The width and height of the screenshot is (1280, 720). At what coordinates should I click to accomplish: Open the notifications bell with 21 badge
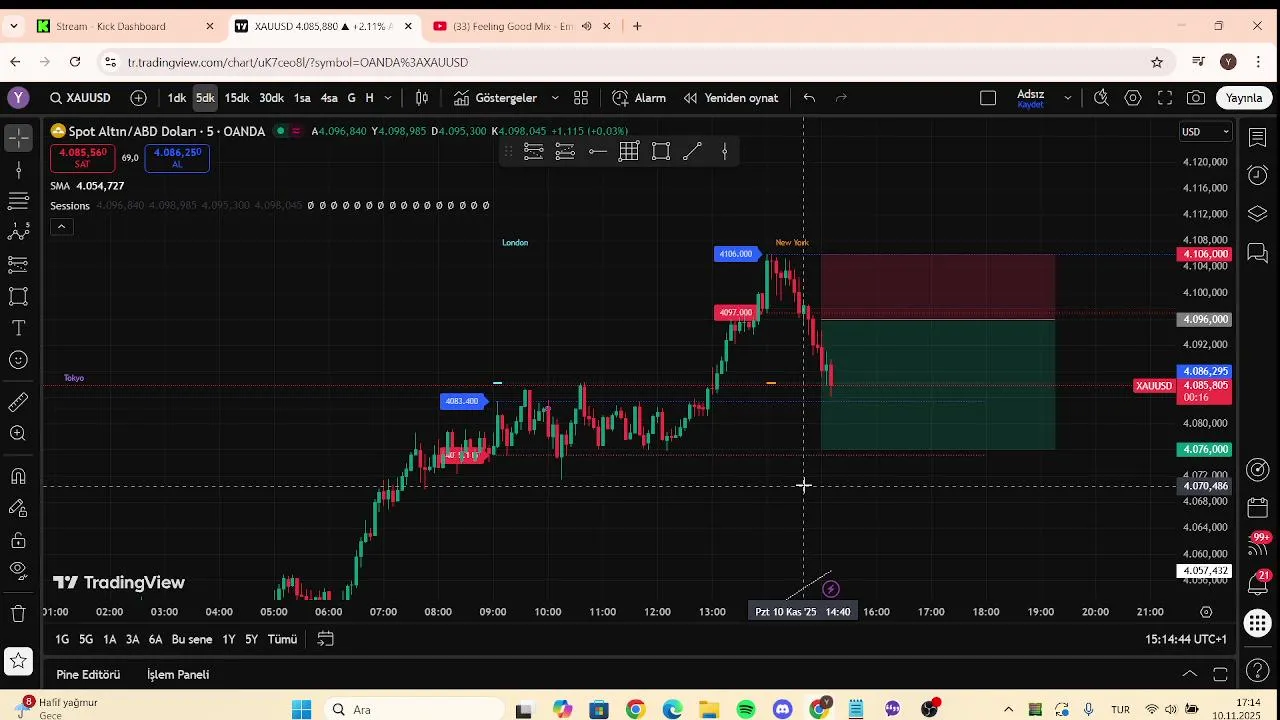coord(1258,584)
